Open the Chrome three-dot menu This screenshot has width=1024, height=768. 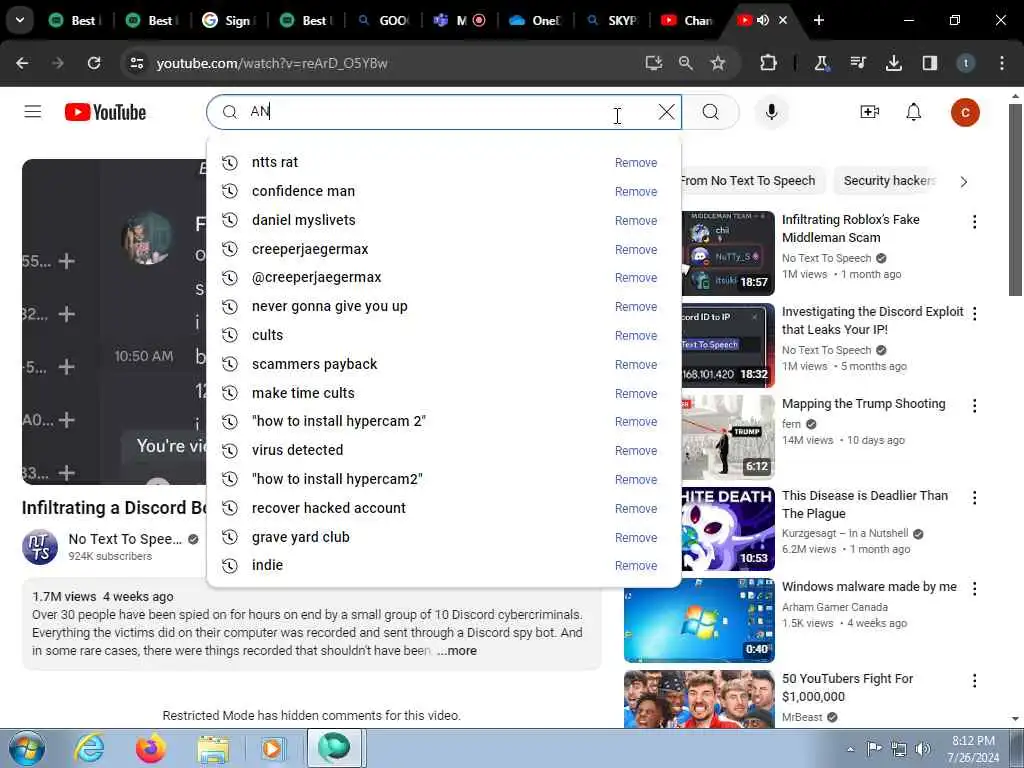[1002, 63]
